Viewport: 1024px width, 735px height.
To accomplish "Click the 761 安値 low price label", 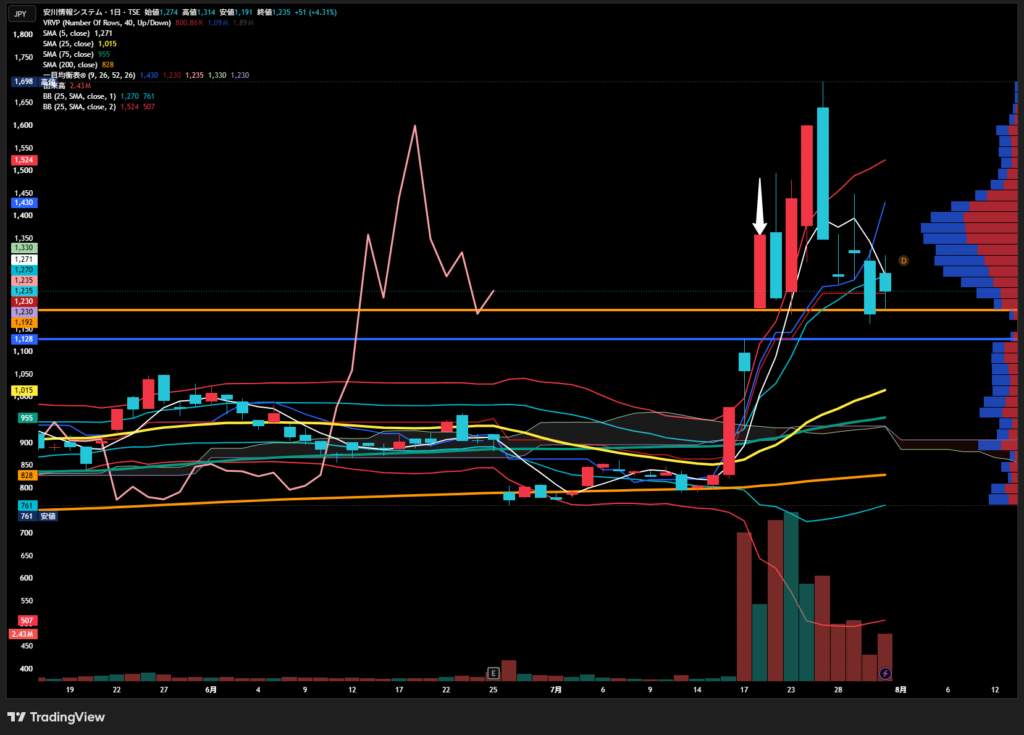I will tap(37, 516).
